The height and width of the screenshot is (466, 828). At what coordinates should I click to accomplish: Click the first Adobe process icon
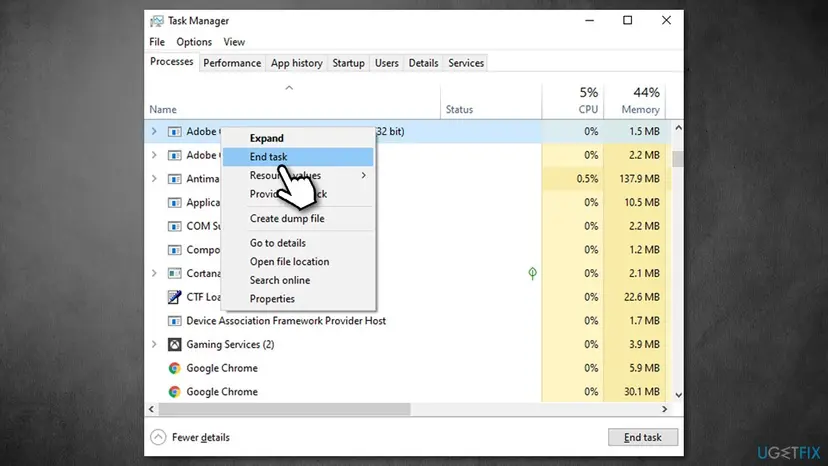[x=174, y=132]
